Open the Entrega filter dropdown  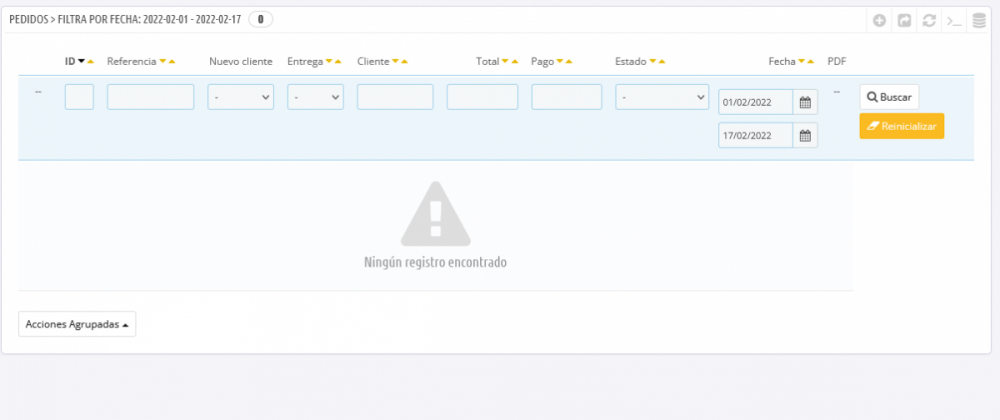315,97
